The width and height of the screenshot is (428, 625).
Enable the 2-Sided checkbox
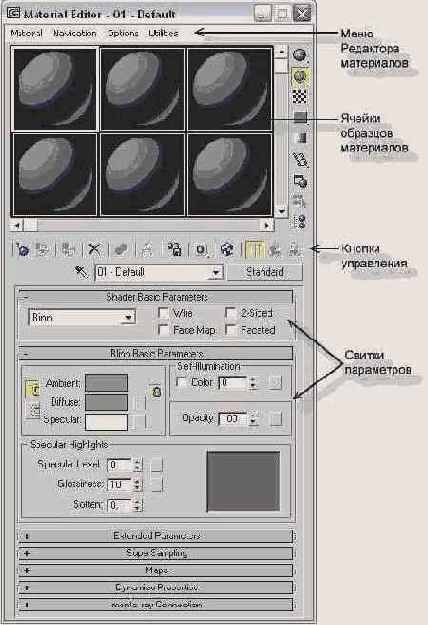pyautogui.click(x=230, y=313)
